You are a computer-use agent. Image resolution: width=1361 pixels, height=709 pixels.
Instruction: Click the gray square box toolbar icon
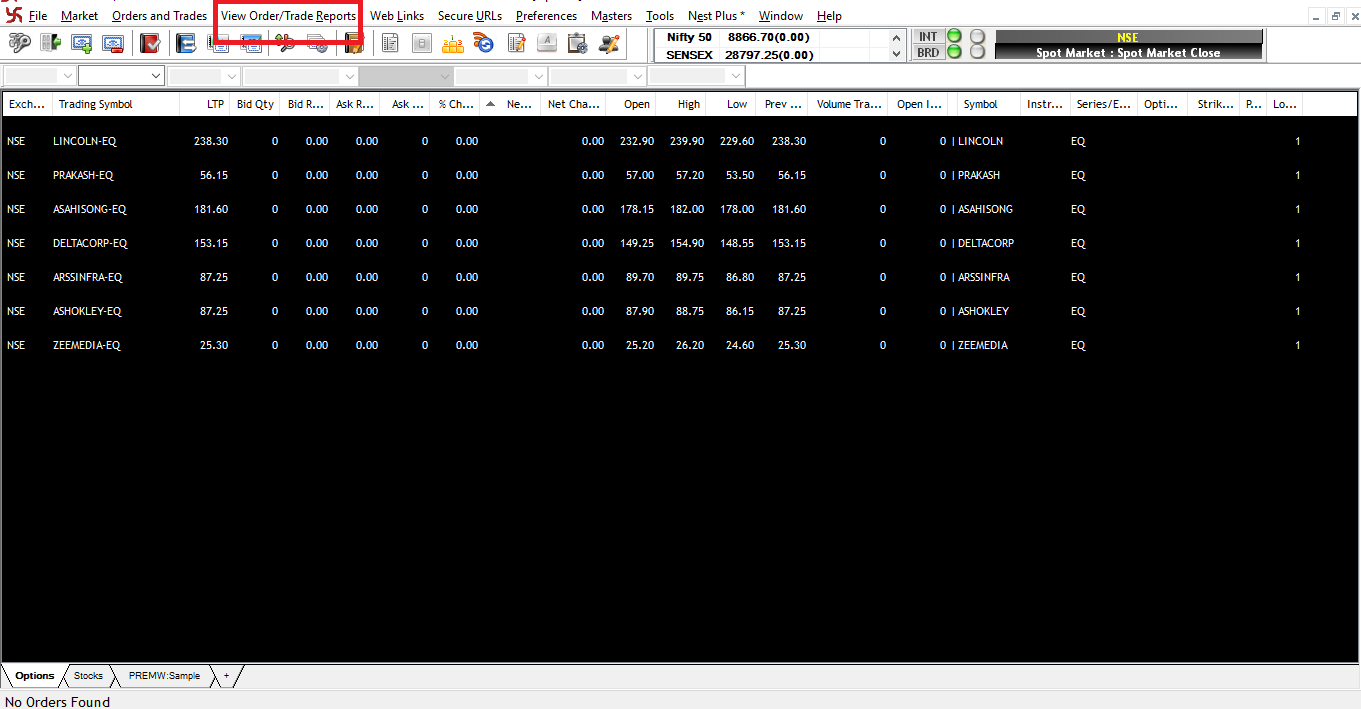pyautogui.click(x=422, y=43)
